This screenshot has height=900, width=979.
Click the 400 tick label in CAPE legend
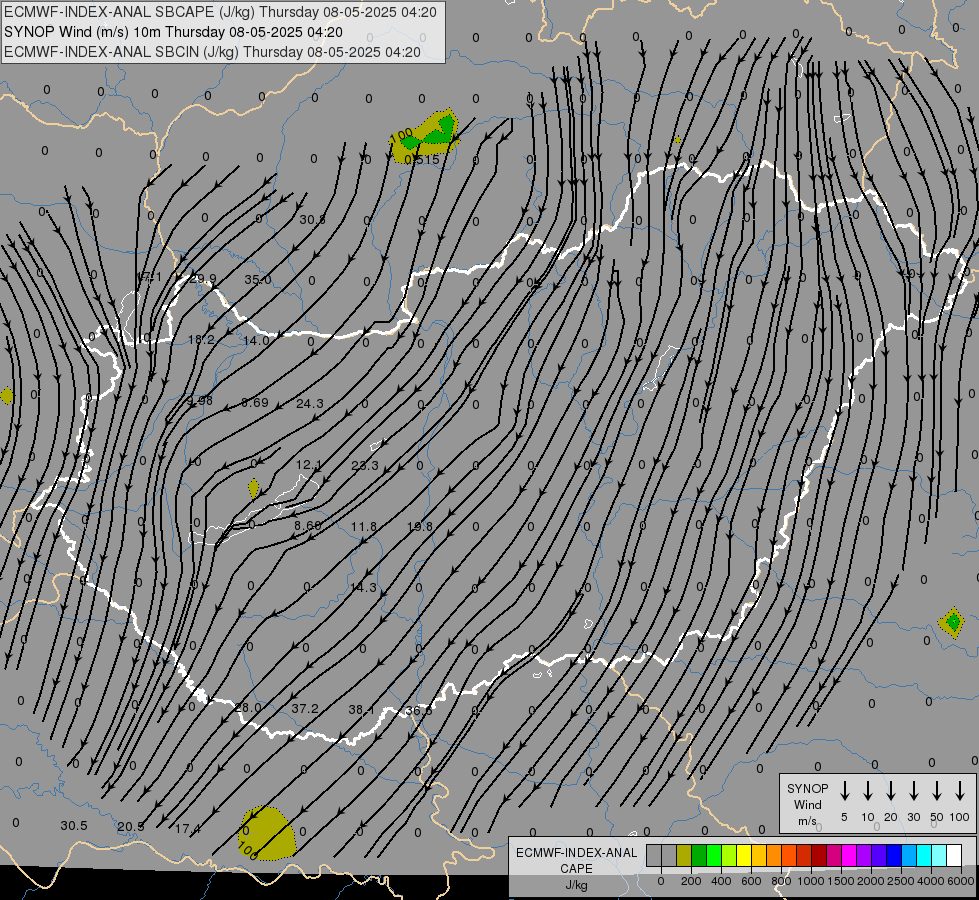(x=721, y=881)
